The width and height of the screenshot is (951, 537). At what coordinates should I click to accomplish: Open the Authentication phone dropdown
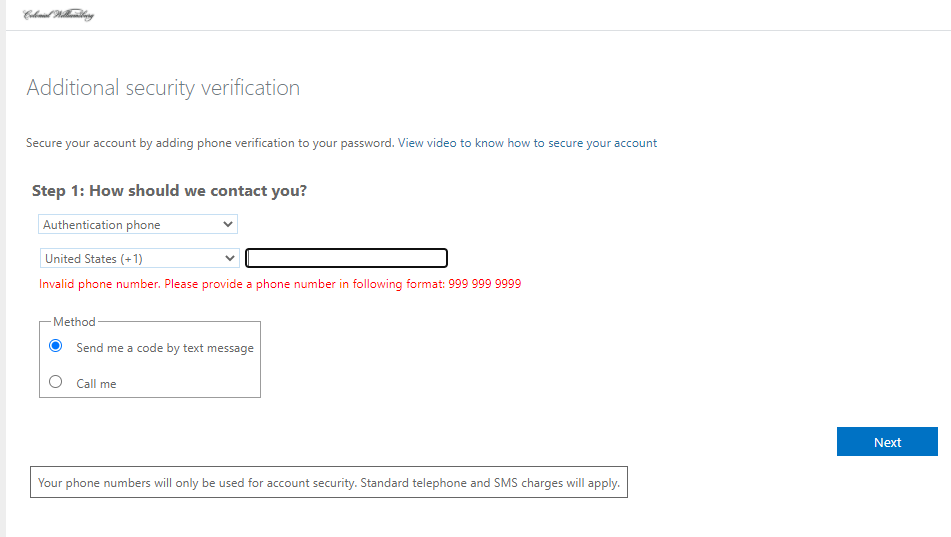[138, 225]
